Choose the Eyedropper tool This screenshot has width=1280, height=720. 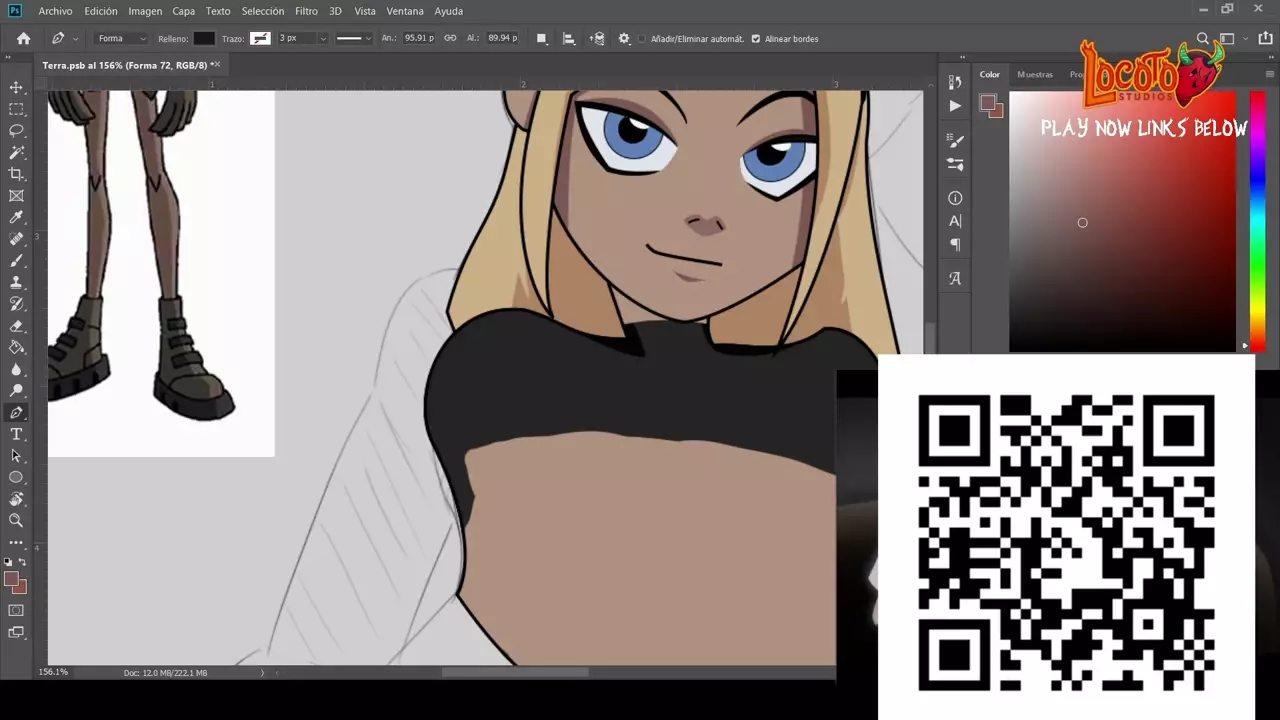(16, 218)
